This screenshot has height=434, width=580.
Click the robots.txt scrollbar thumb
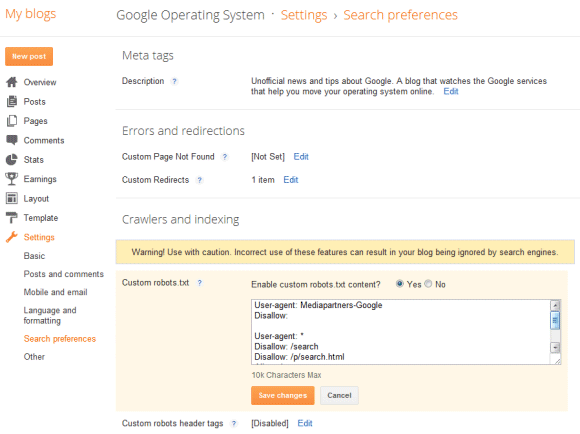[555, 320]
